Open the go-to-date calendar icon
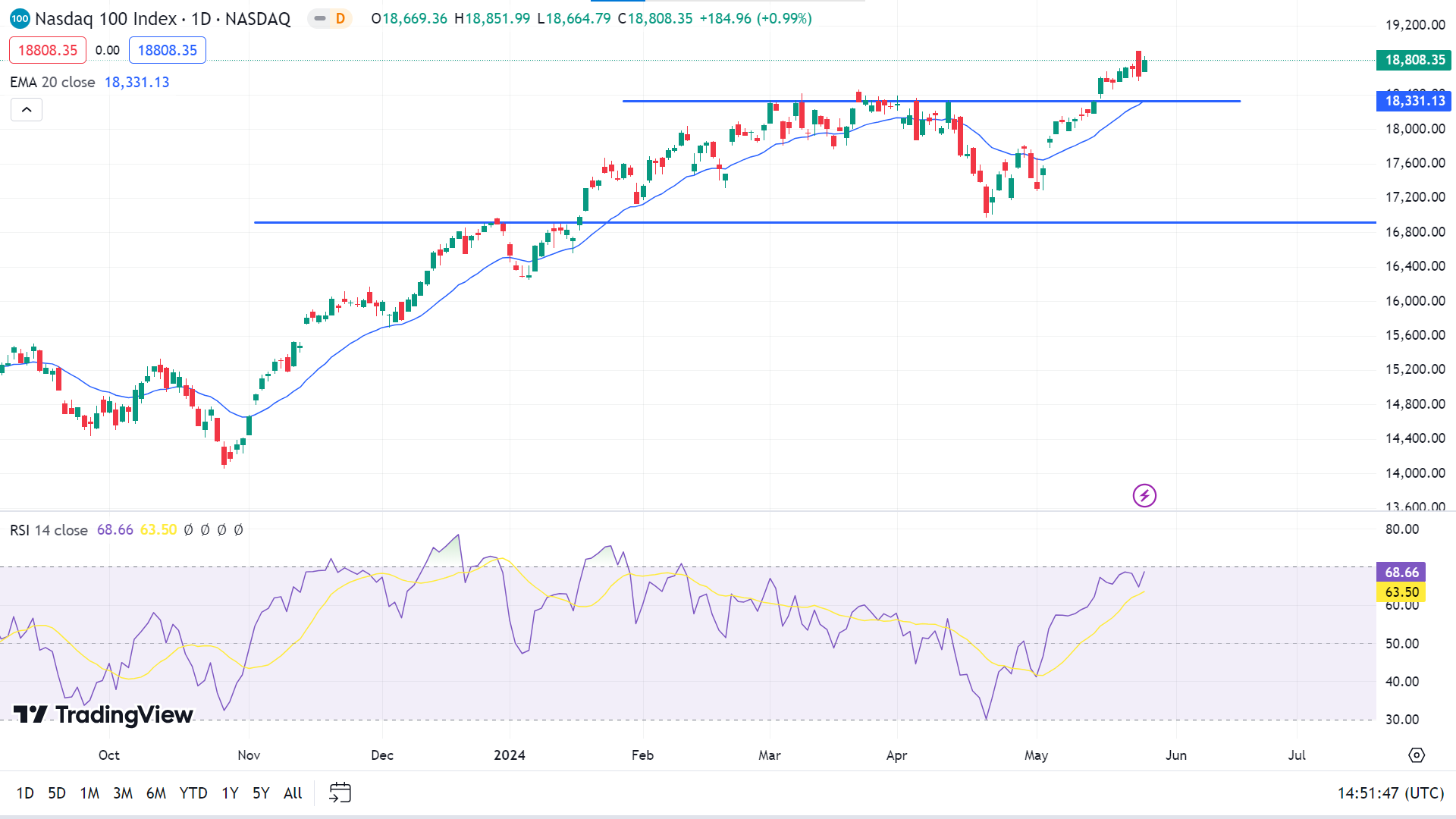The image size is (1456, 819). [x=340, y=792]
